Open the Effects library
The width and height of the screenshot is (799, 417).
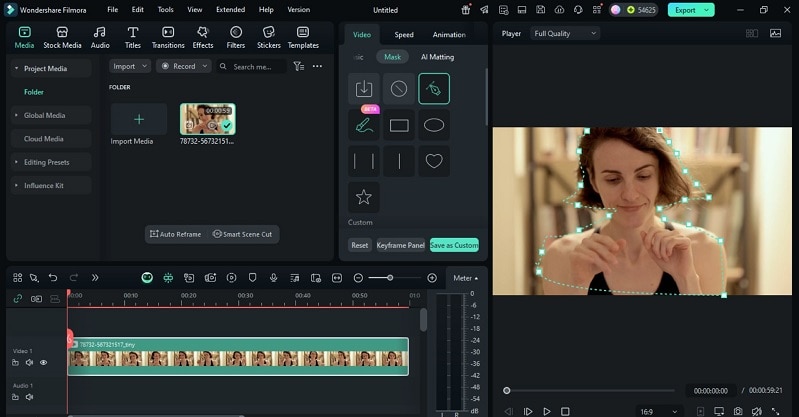point(203,38)
